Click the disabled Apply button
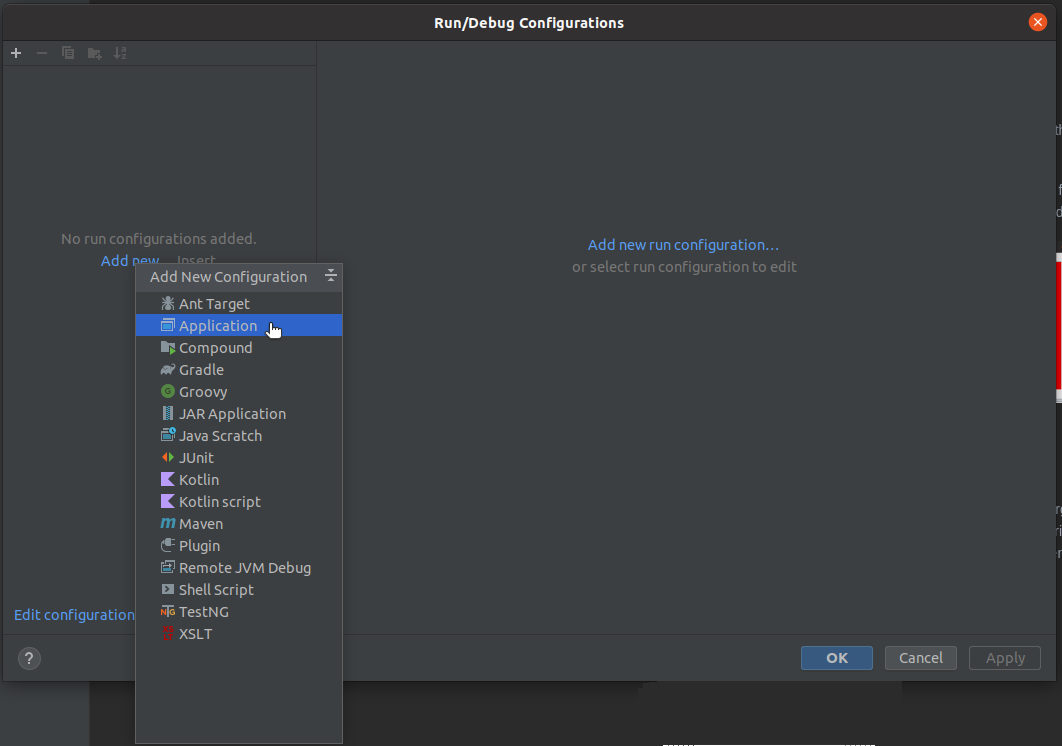This screenshot has width=1062, height=746. 1005,658
